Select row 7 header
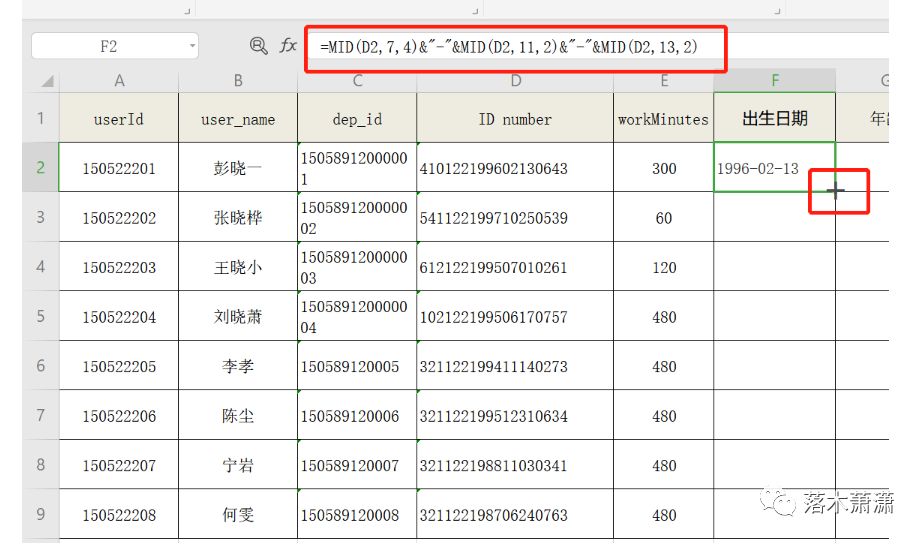Image resolution: width=924 pixels, height=543 pixels. (41, 415)
